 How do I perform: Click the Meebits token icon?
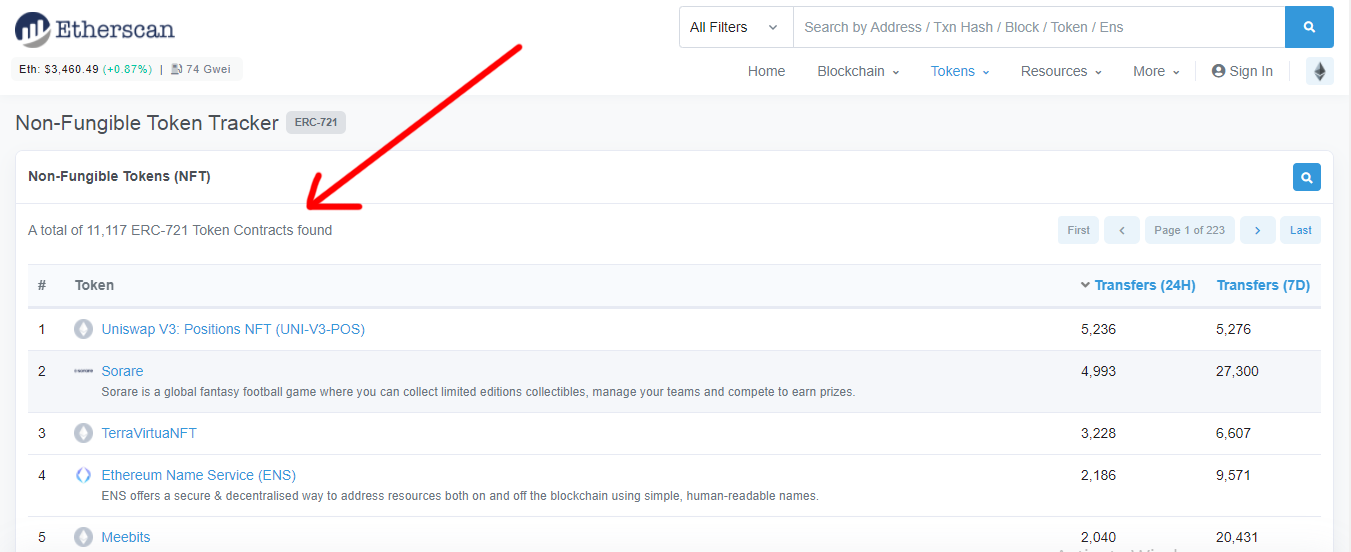pyautogui.click(x=83, y=537)
